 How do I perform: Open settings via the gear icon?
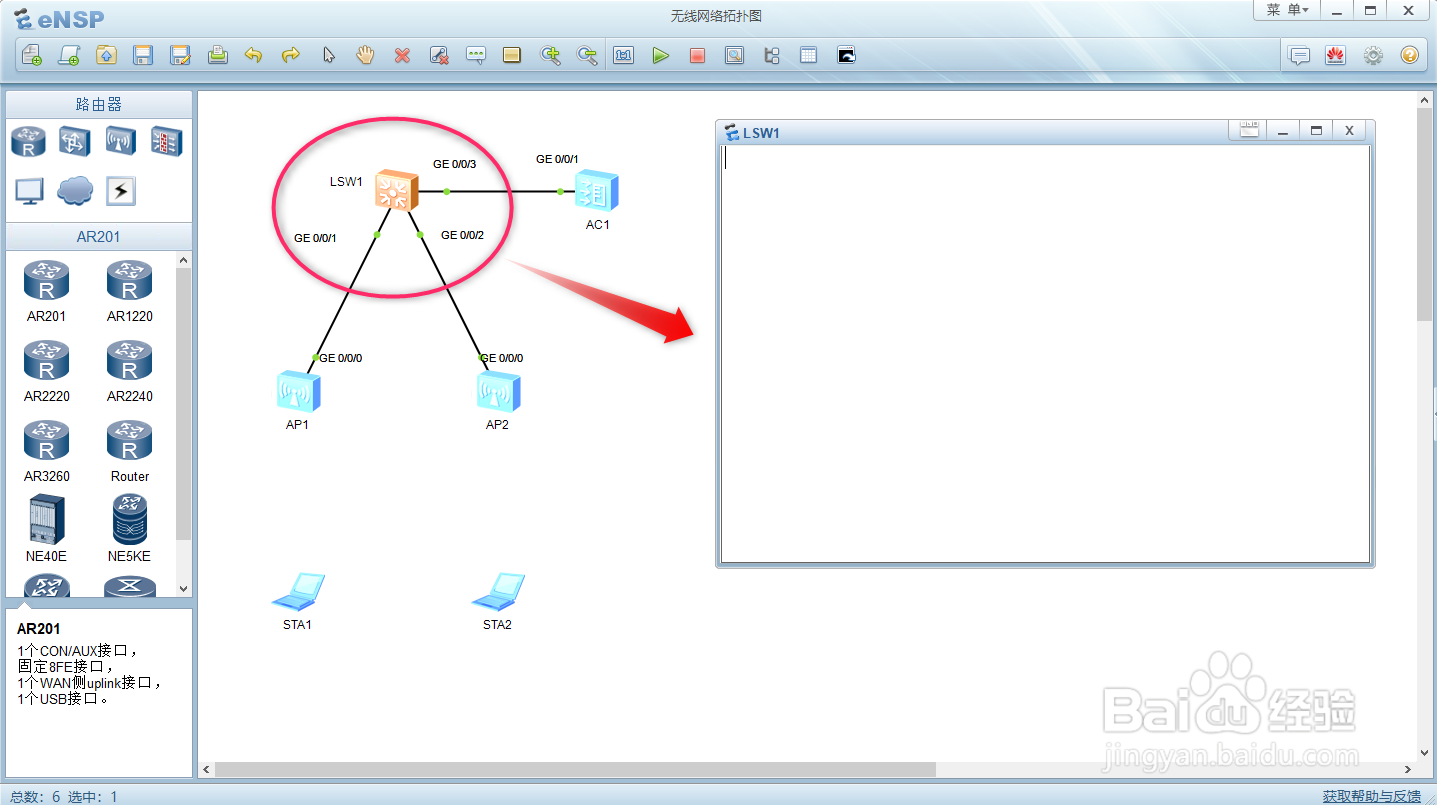pos(1373,55)
